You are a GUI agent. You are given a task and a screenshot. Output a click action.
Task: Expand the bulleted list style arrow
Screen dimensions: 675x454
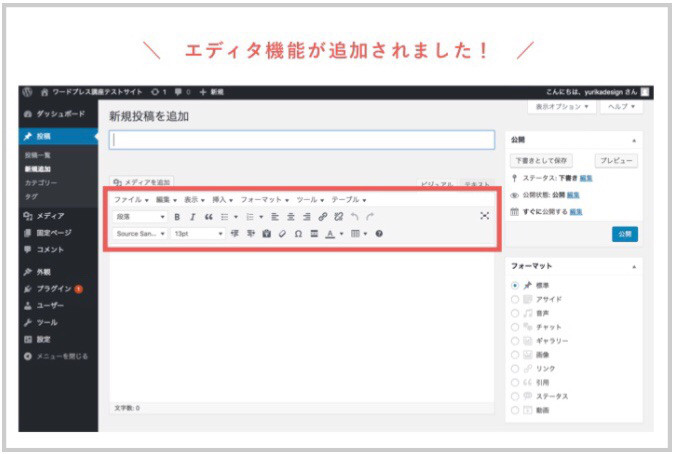point(236,217)
